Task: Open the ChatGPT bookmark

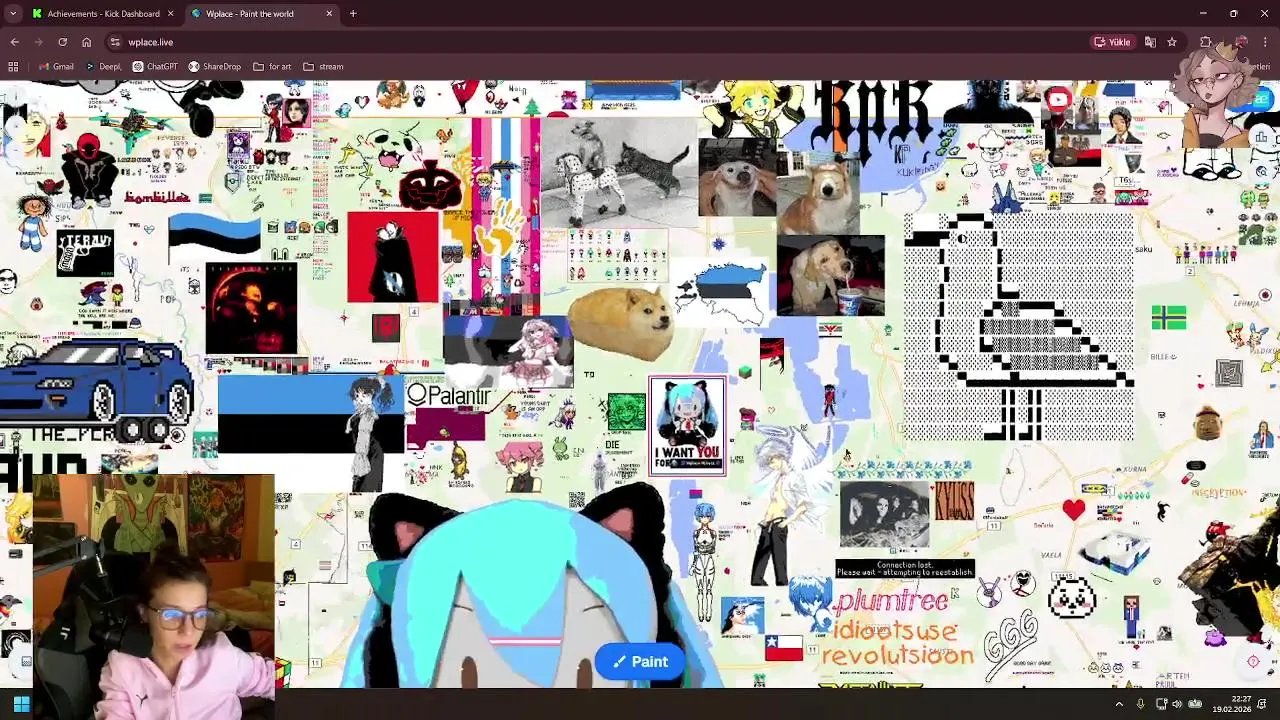Action: (x=155, y=67)
